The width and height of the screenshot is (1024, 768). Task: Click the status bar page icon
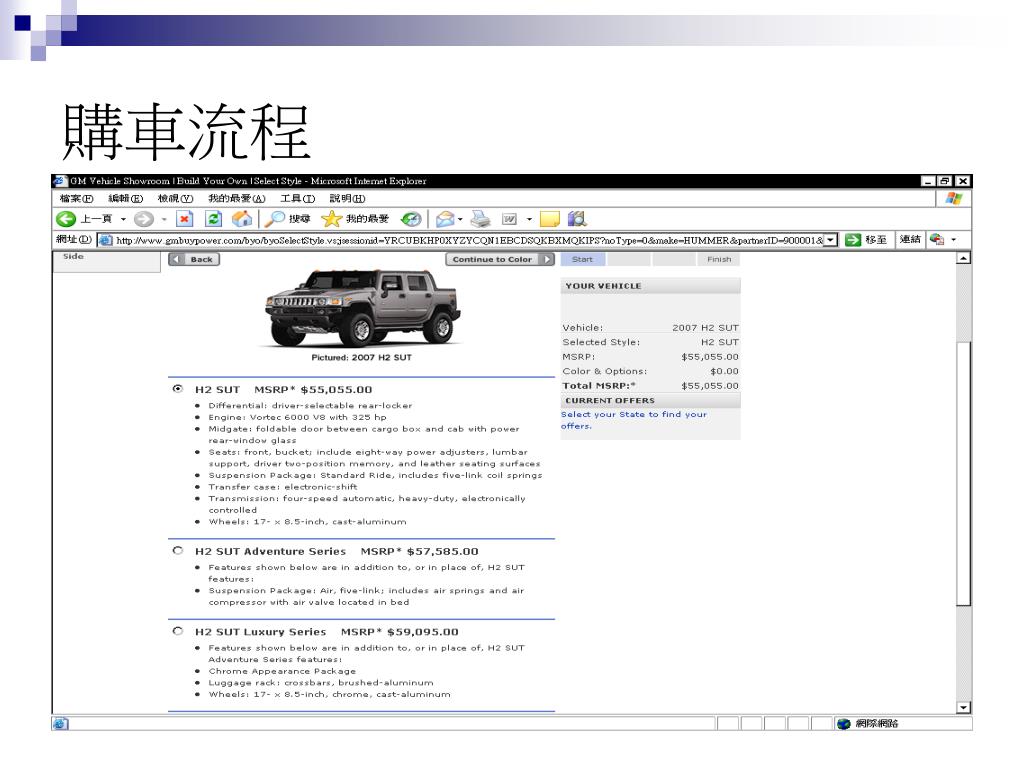[60, 724]
